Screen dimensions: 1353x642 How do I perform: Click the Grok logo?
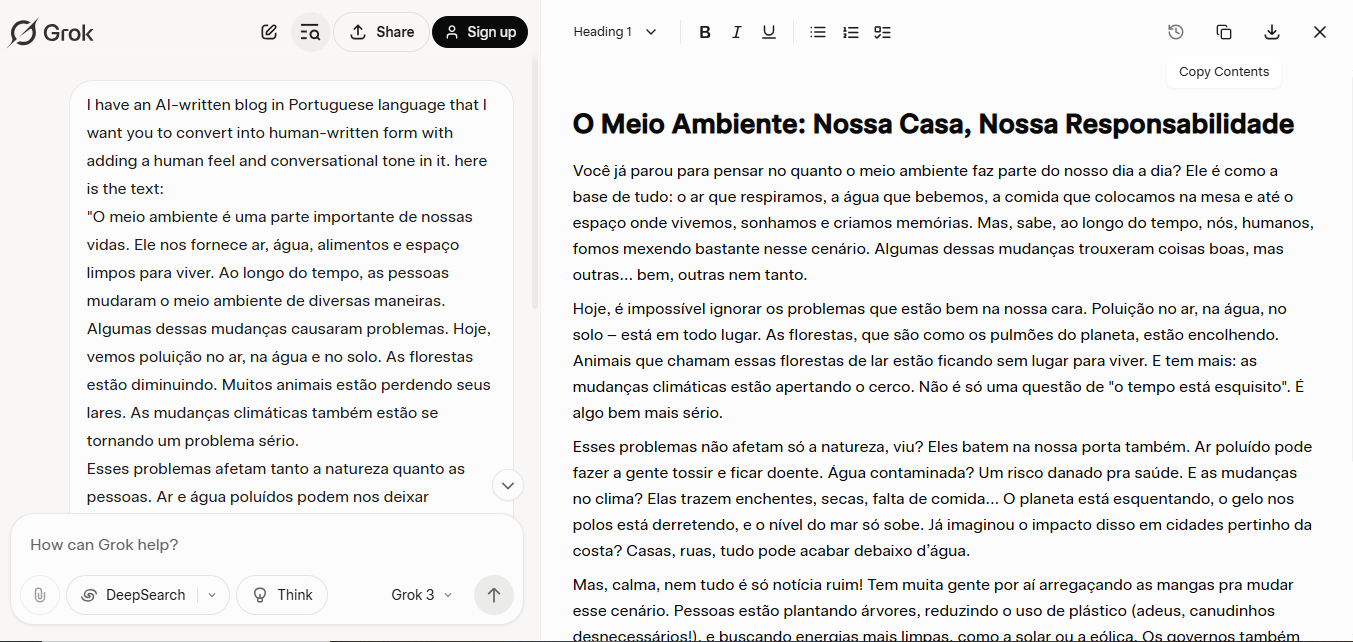(x=51, y=32)
